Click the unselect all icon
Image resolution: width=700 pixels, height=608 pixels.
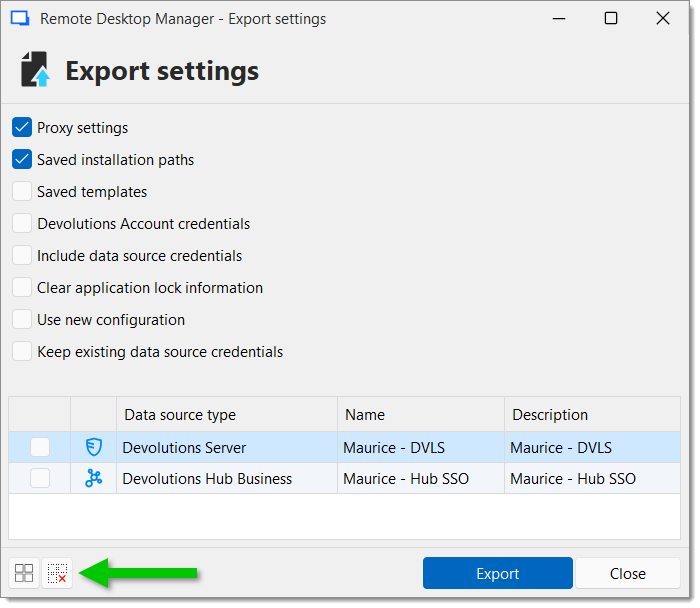pyautogui.click(x=58, y=573)
